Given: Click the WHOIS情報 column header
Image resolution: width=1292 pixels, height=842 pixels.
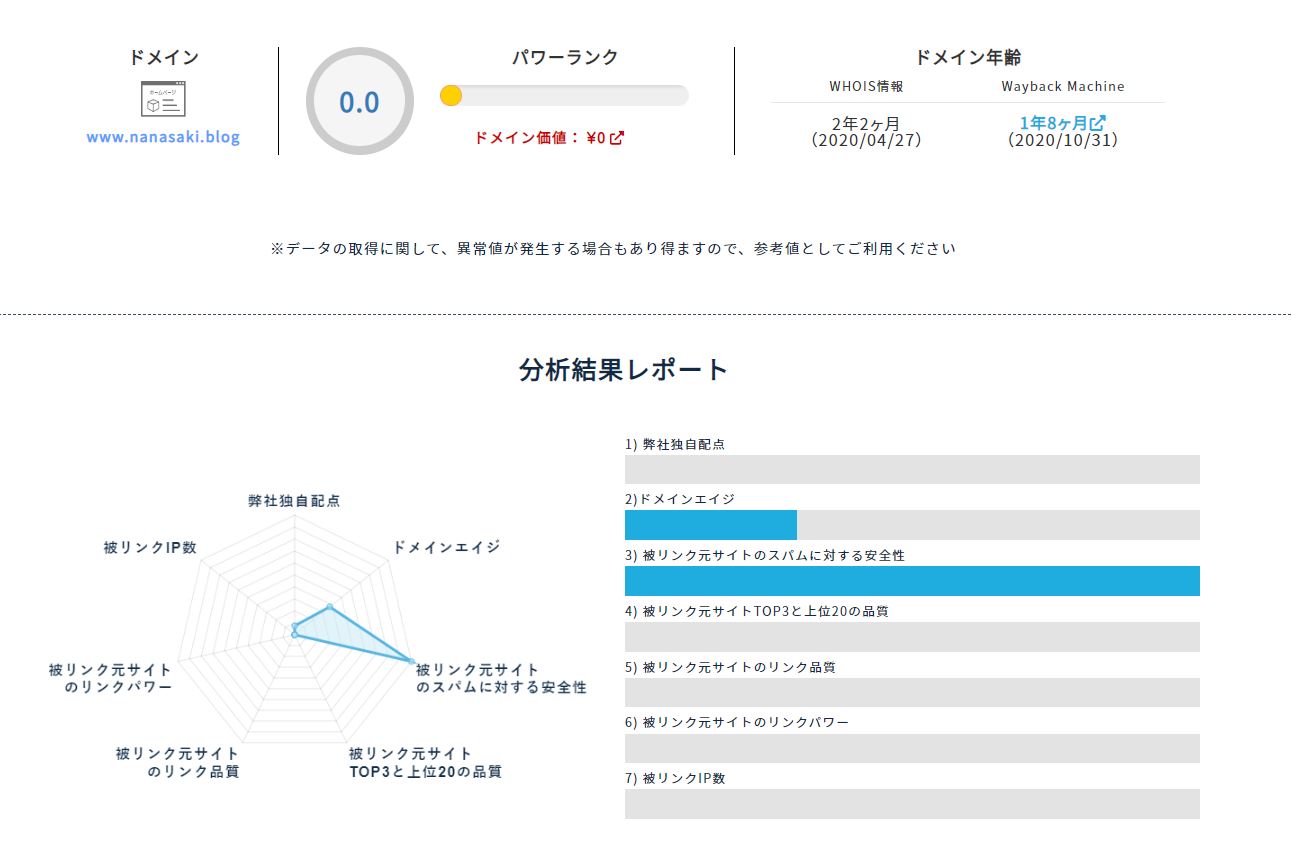Looking at the screenshot, I should click(x=866, y=86).
